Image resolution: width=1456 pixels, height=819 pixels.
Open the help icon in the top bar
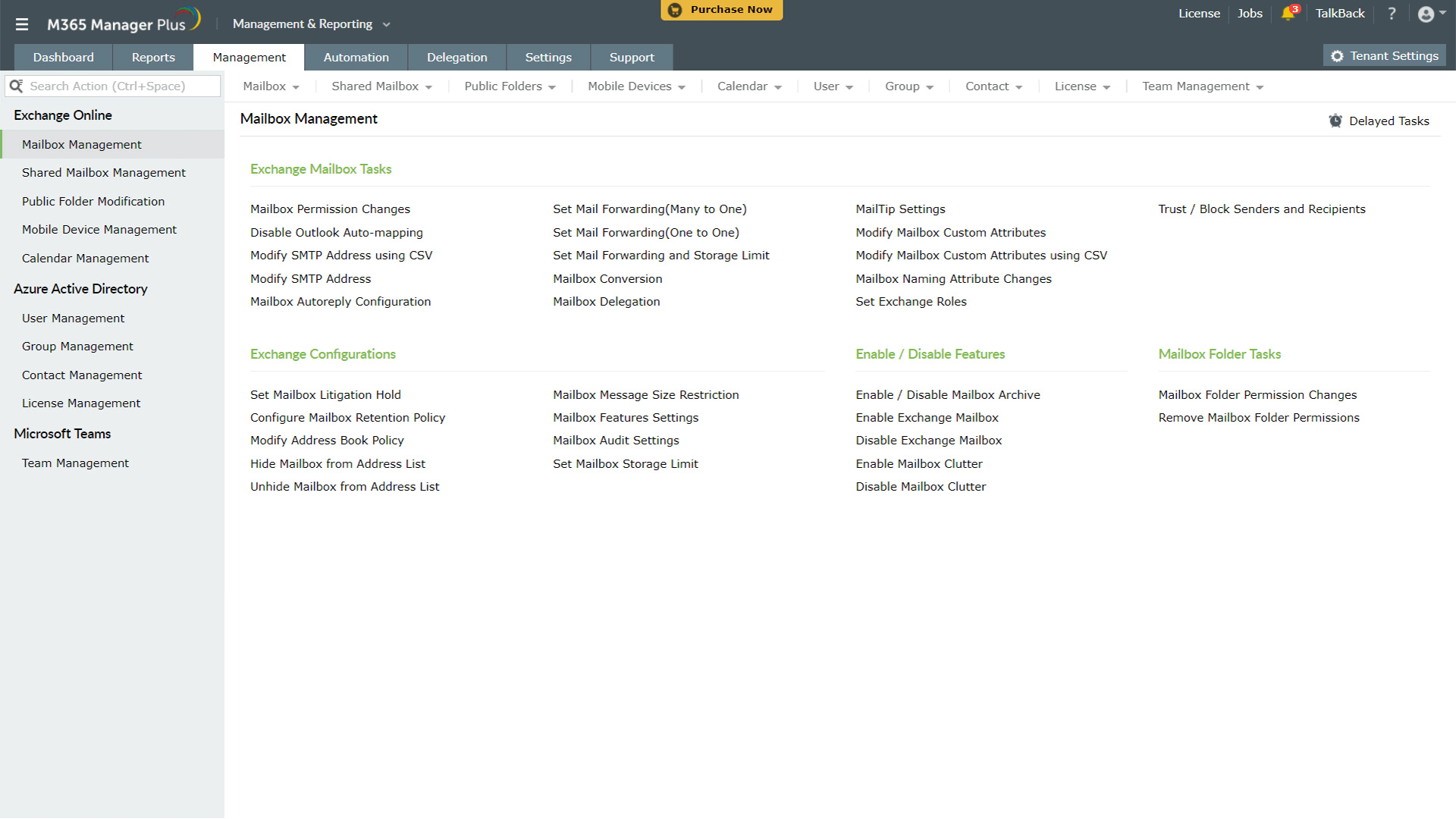click(1392, 14)
